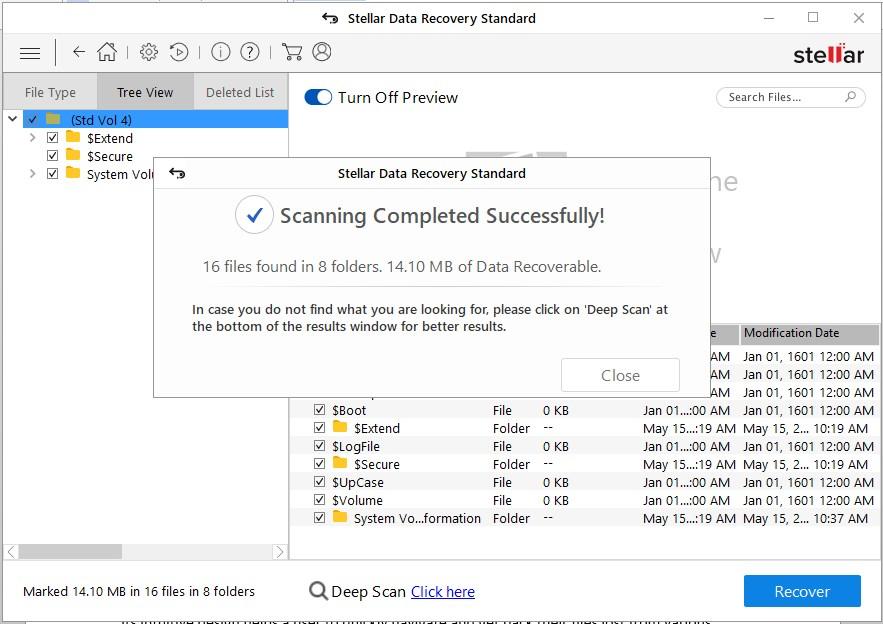
Task: Open the hamburger menu
Action: [30, 53]
